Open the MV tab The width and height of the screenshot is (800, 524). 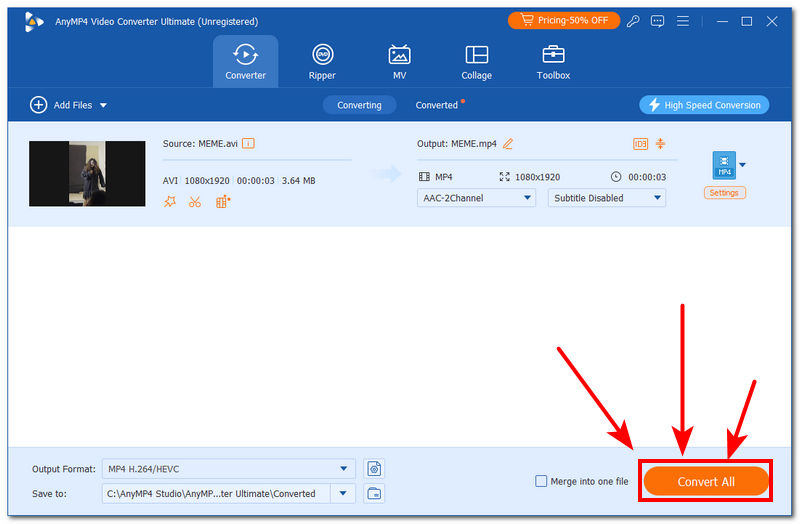399,62
